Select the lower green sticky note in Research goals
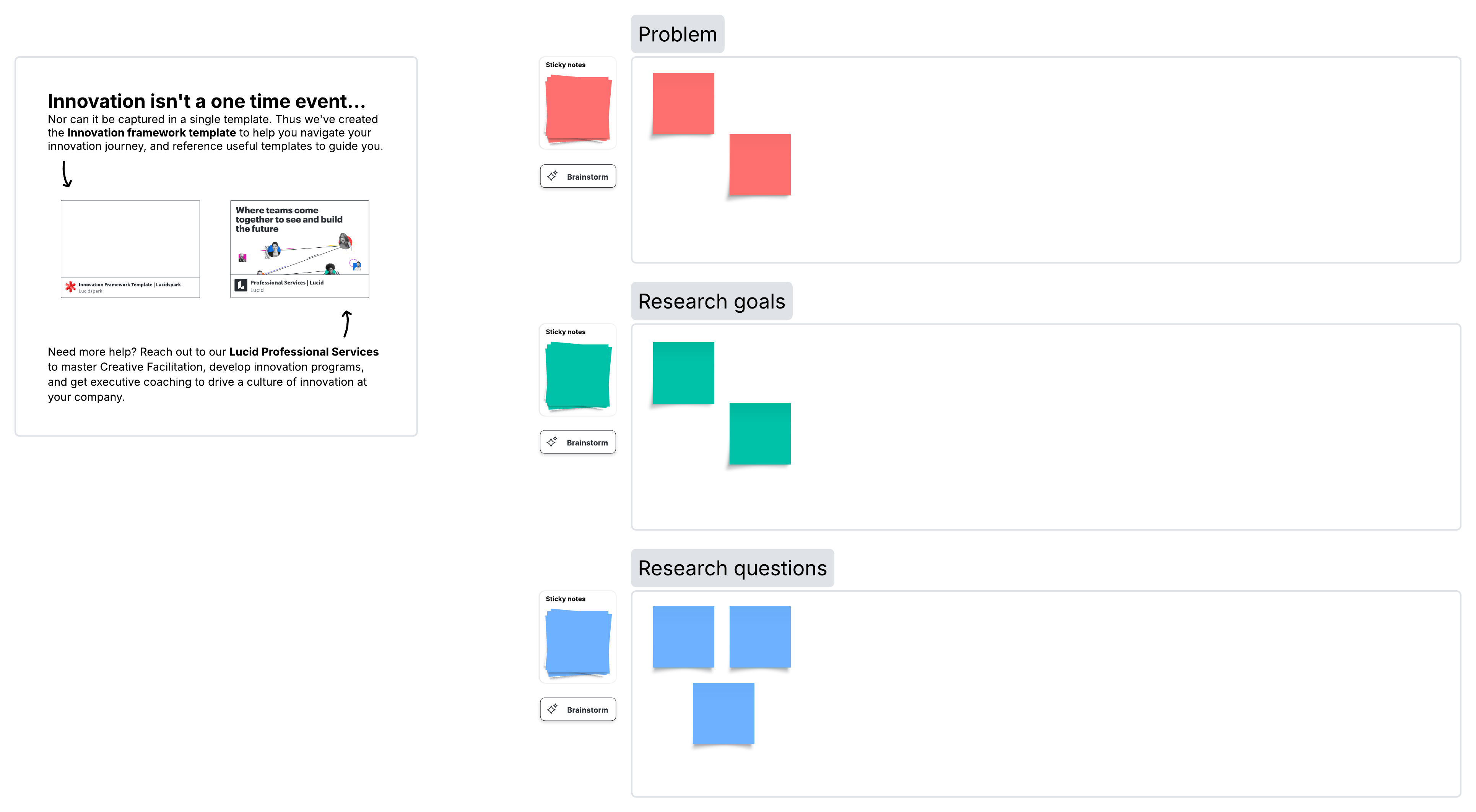1476x812 pixels. [759, 434]
